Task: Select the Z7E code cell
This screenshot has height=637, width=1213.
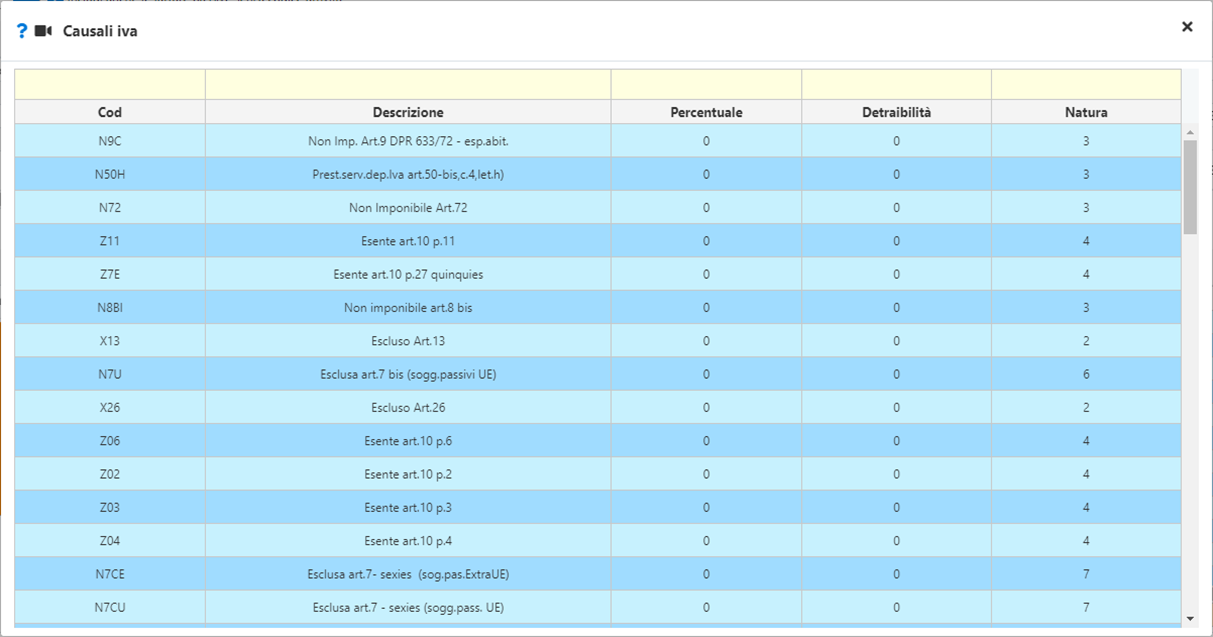Action: tap(110, 274)
